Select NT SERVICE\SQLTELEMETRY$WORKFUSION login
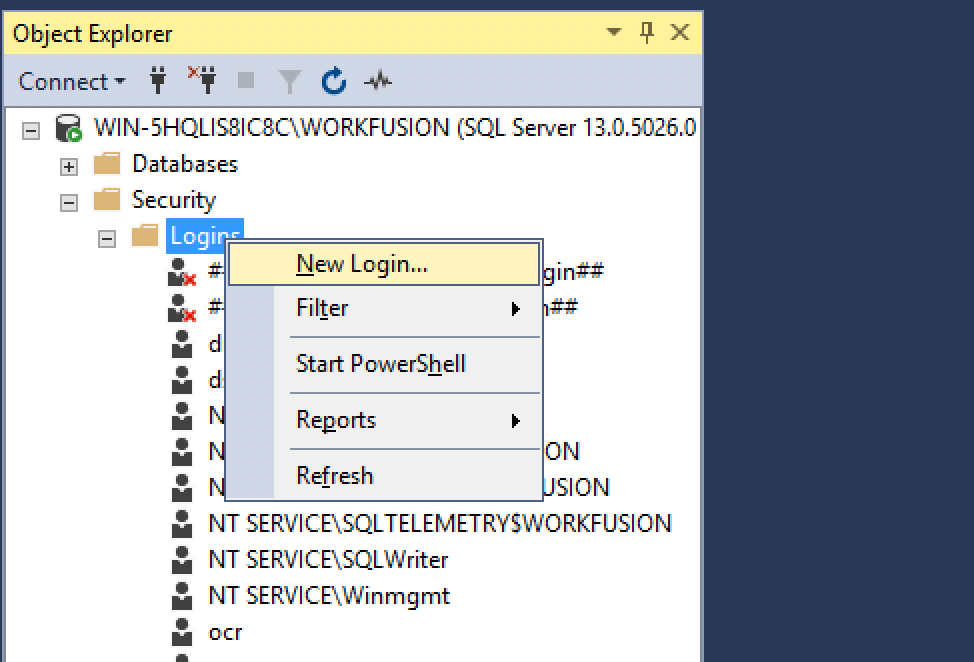Screen dimensions: 974x662 pos(440,524)
